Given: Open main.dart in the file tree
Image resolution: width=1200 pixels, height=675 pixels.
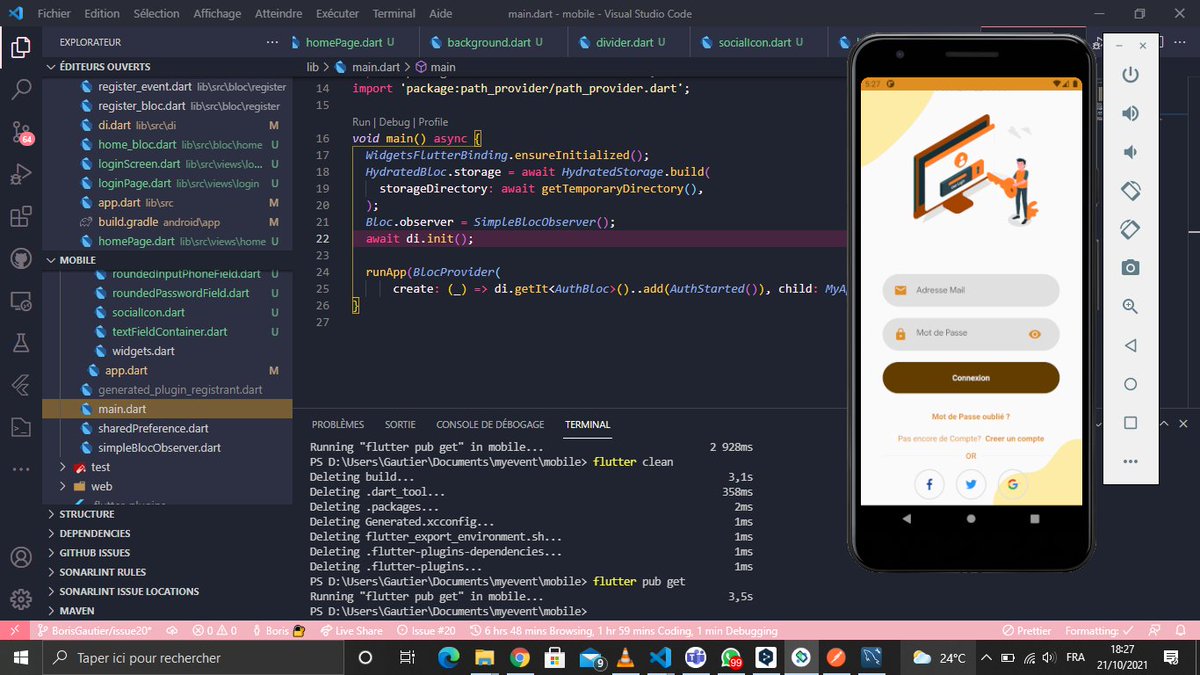Looking at the screenshot, I should click(x=167, y=409).
